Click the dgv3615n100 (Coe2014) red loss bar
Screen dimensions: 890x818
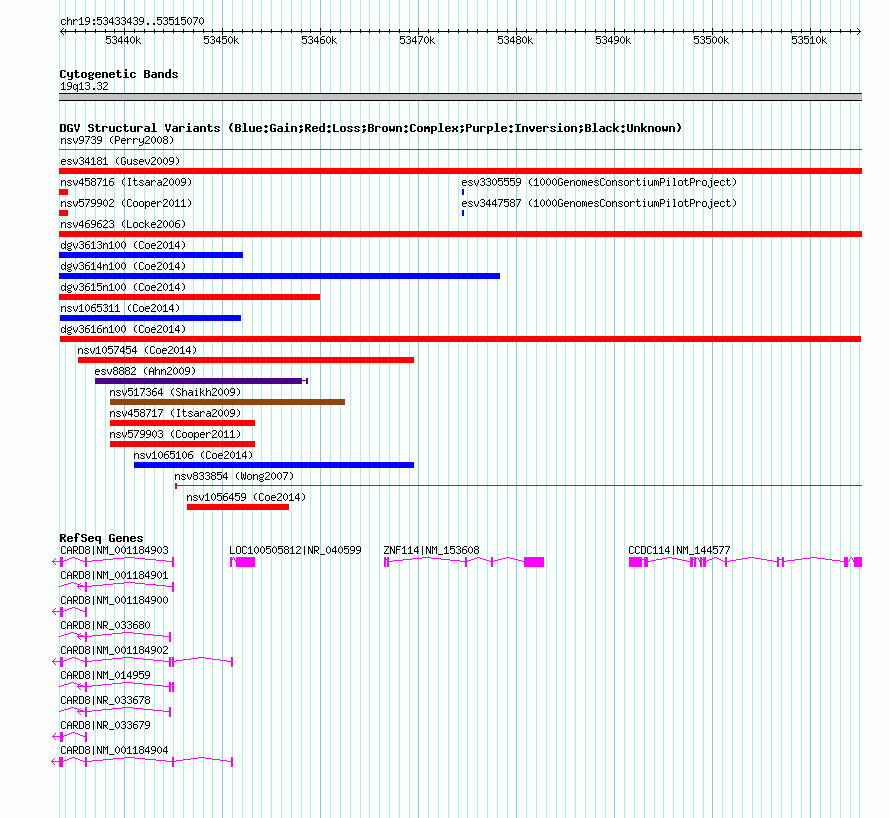point(190,297)
